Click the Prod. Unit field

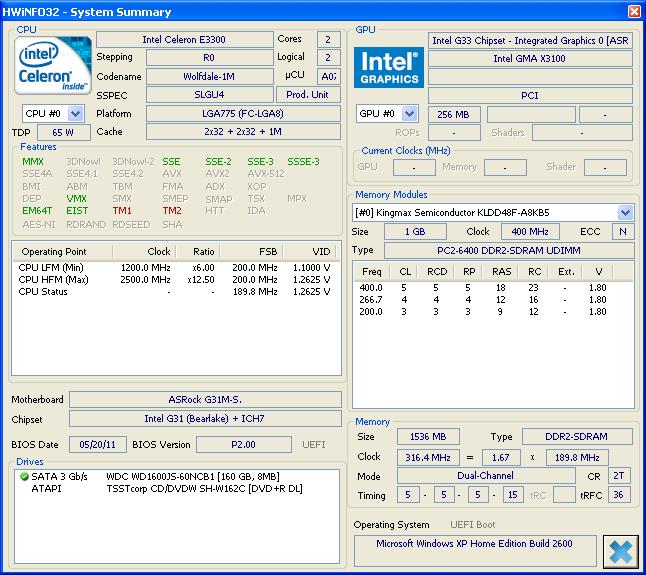coord(307,95)
